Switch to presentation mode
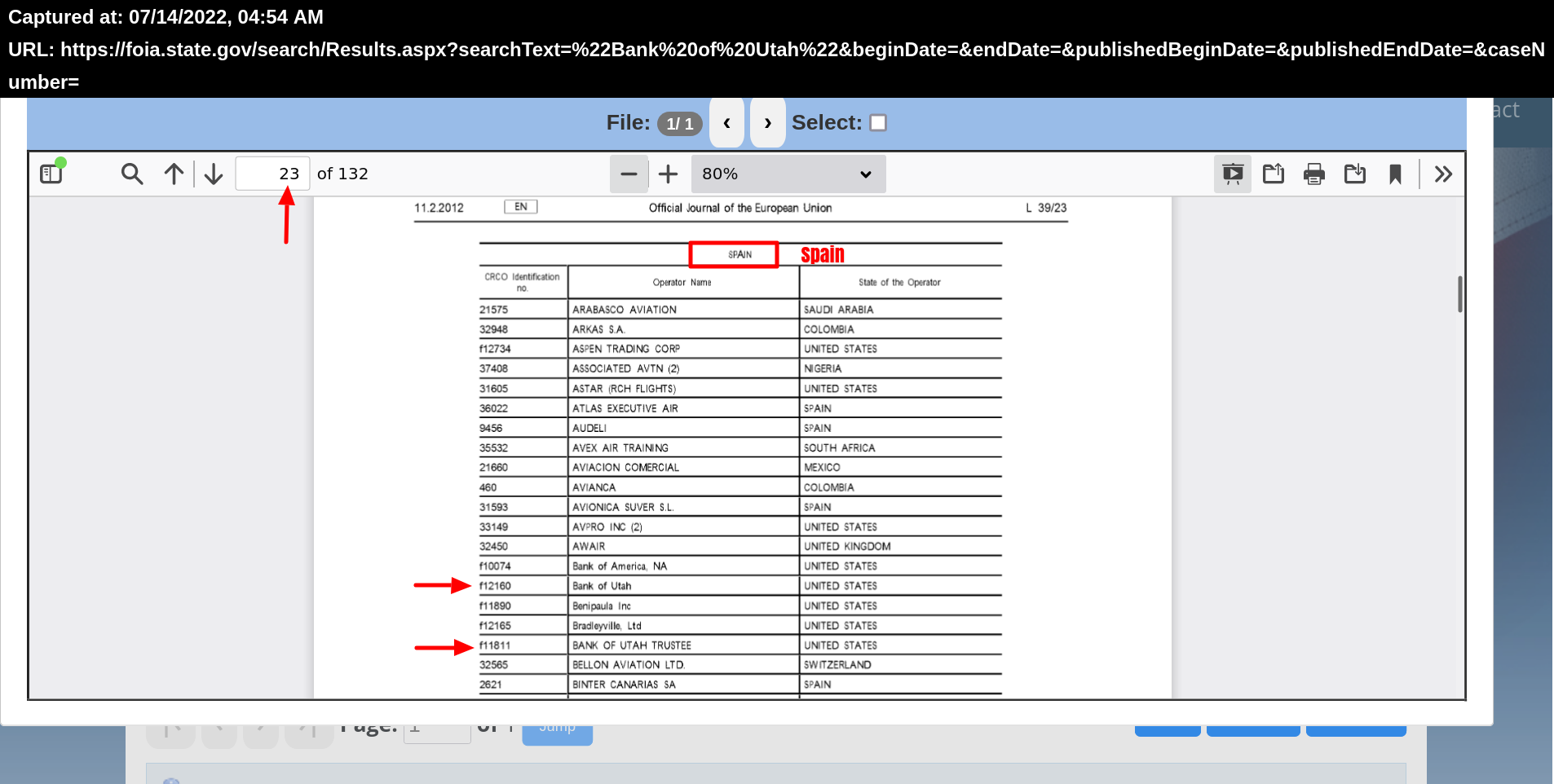1554x784 pixels. pyautogui.click(x=1233, y=174)
